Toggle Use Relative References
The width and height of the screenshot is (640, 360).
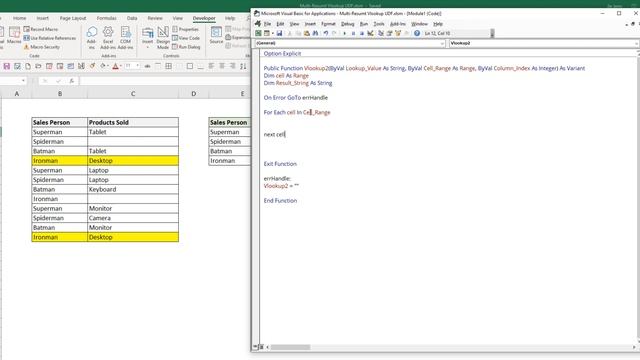50,38
